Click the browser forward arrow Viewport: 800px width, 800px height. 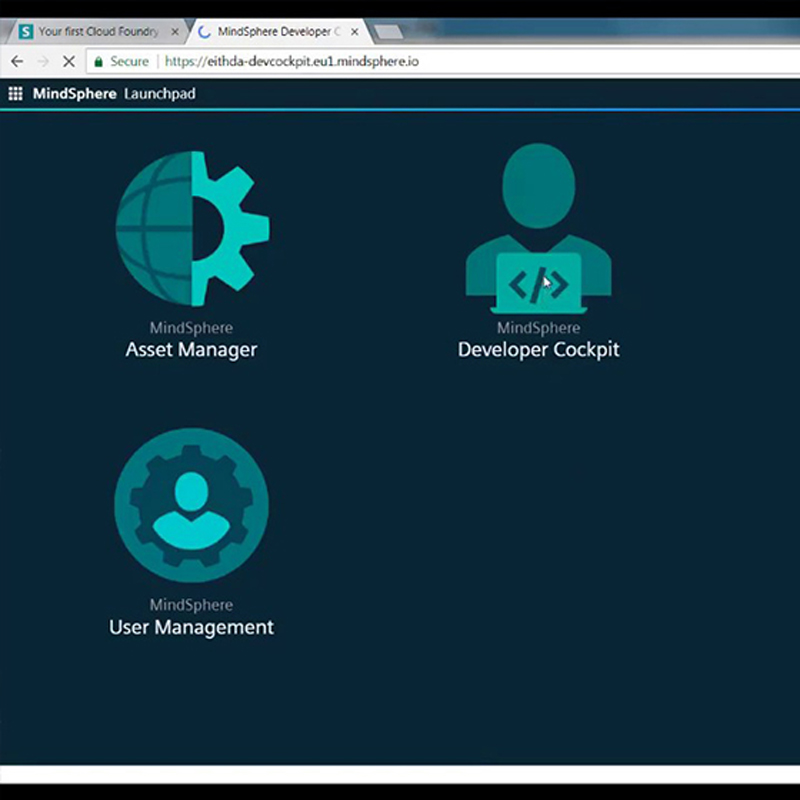43,61
